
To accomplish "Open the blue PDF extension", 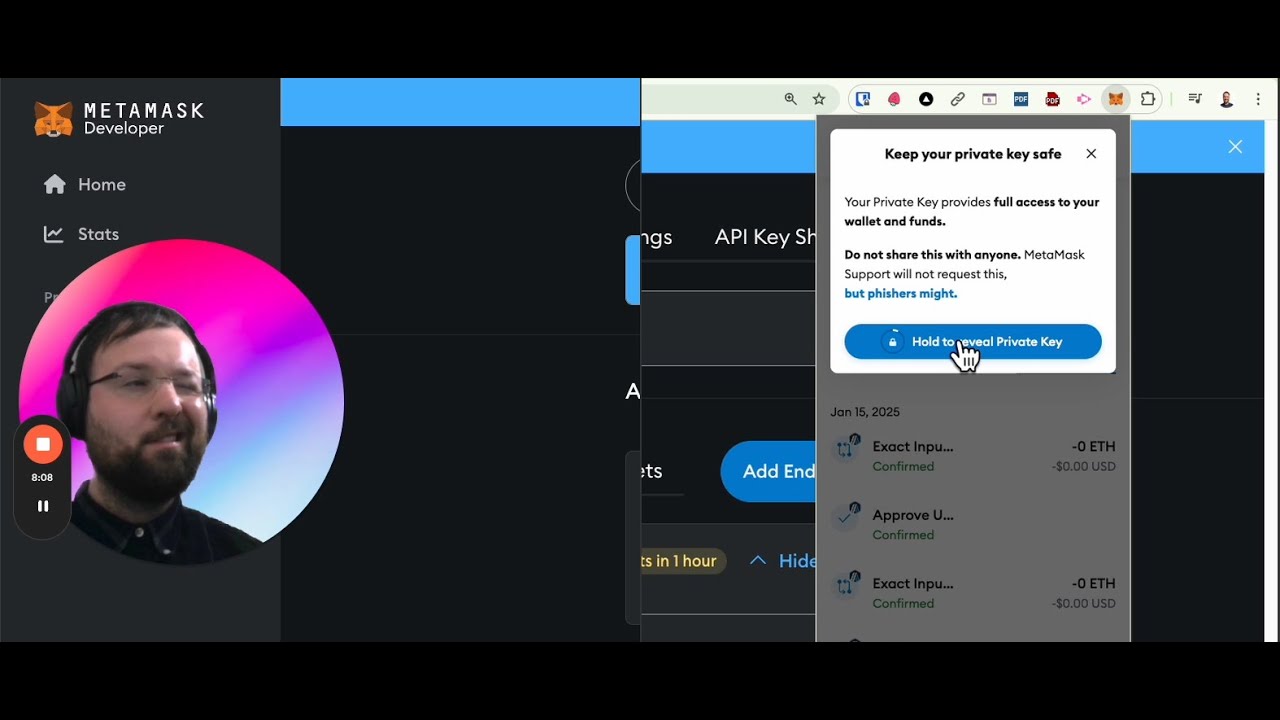I will [x=1021, y=99].
